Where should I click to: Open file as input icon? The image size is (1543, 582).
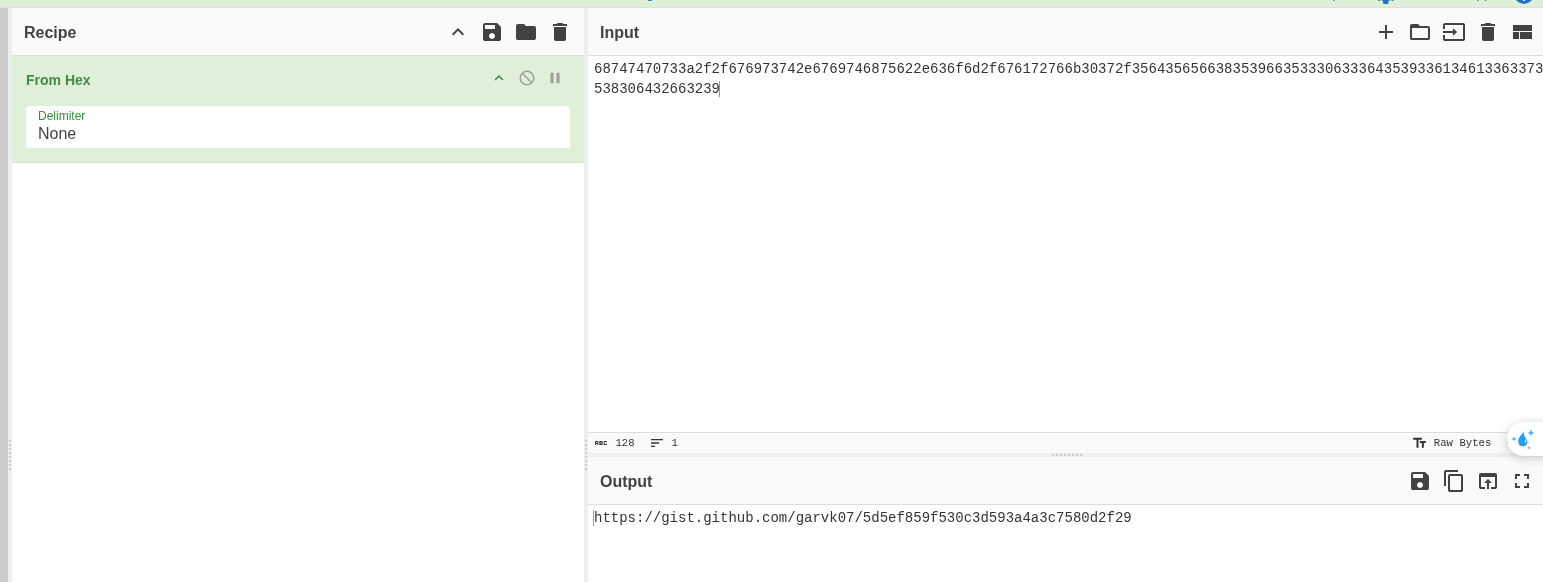[1454, 32]
